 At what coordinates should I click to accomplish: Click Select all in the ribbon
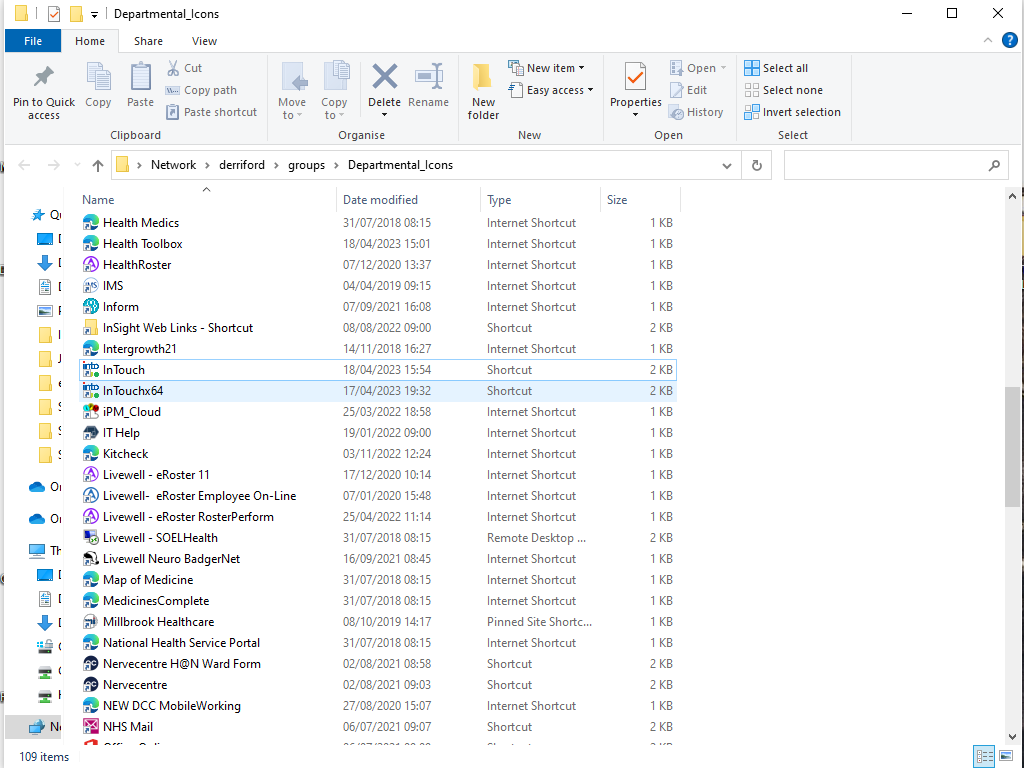(776, 68)
